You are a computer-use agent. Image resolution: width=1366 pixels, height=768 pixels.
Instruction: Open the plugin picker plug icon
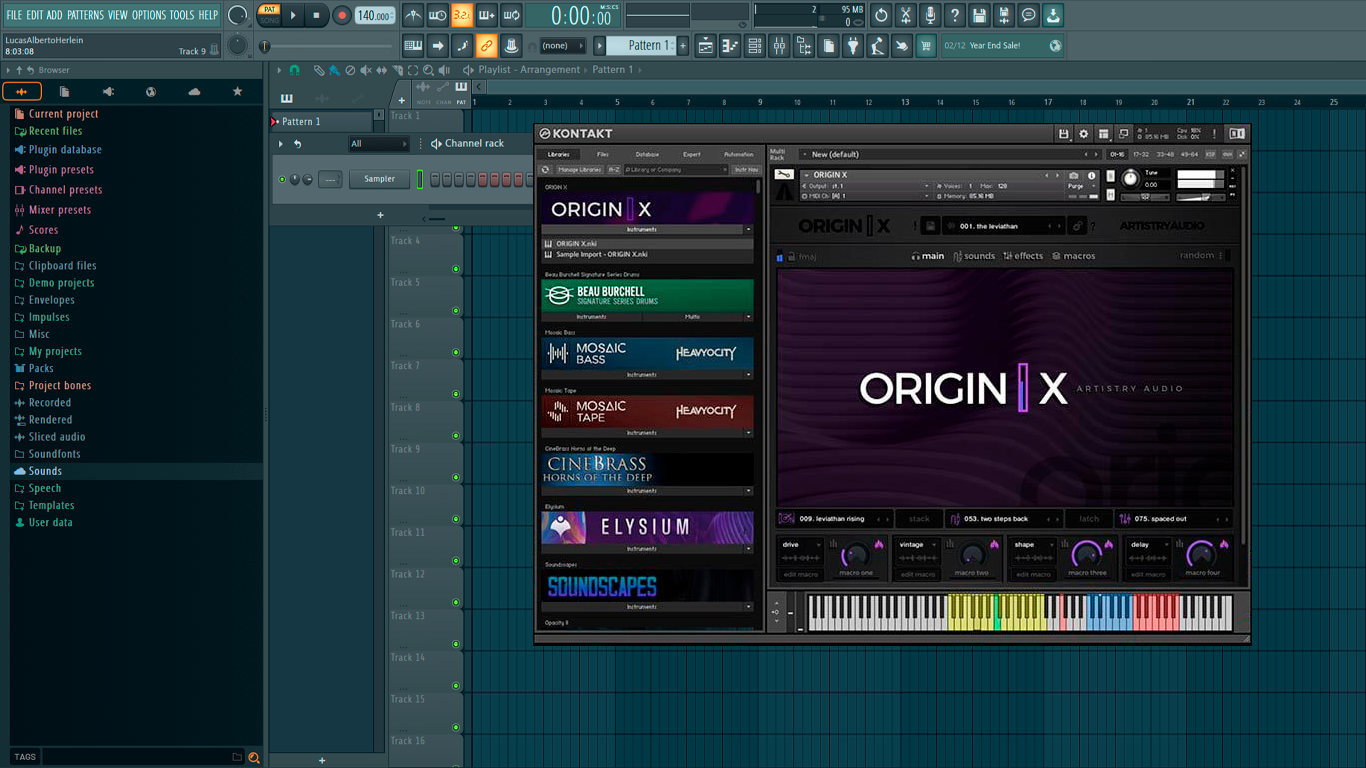point(853,46)
